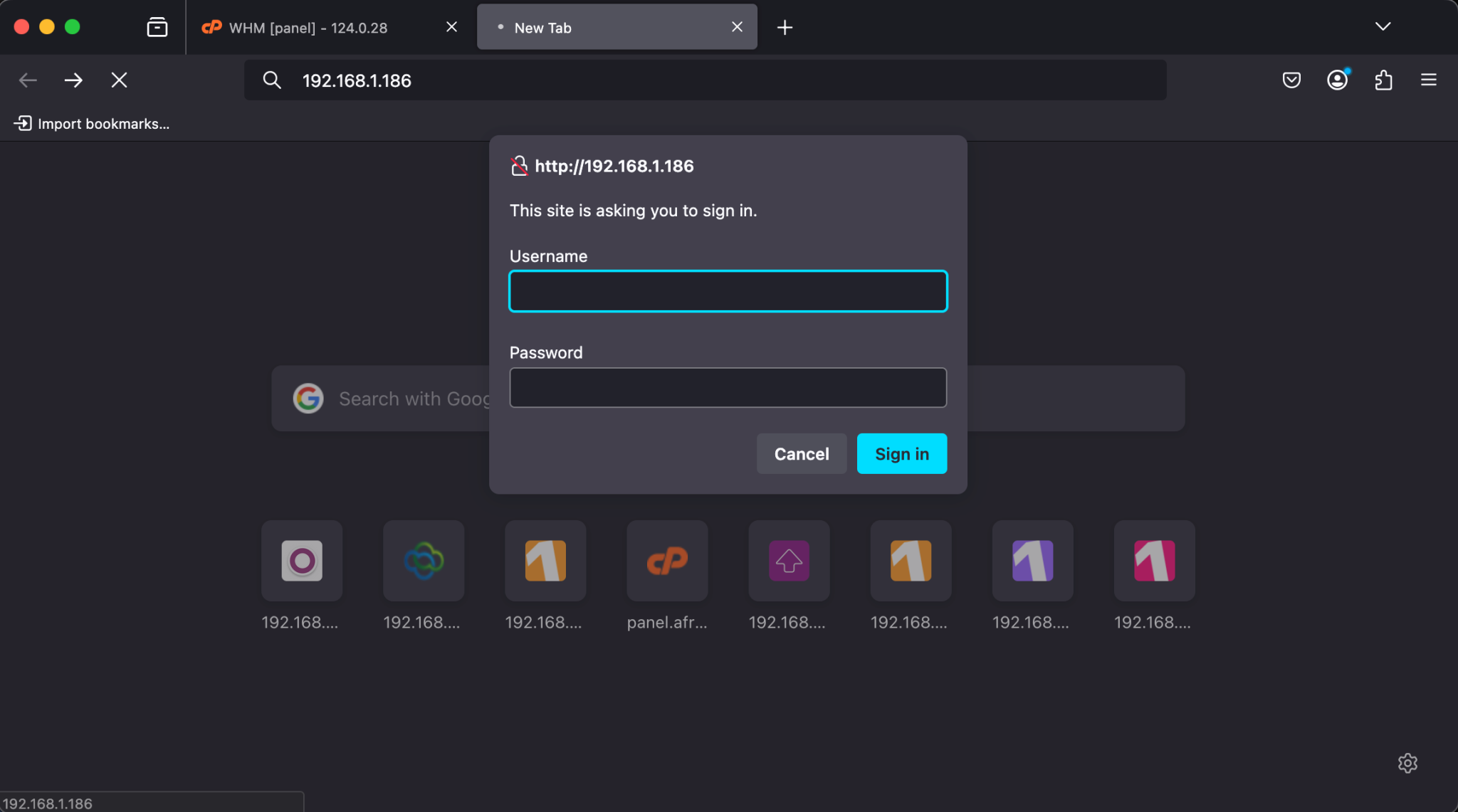Open the list all tabs chevron
Image resolution: width=1458 pixels, height=812 pixels.
(1382, 26)
